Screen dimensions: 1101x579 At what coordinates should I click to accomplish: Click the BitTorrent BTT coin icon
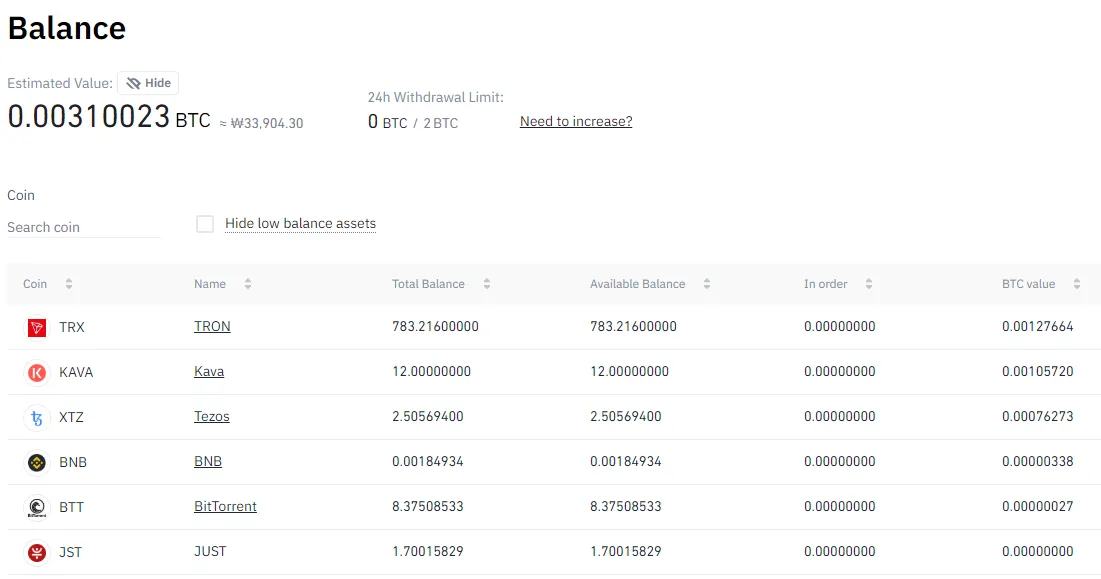tap(37, 507)
